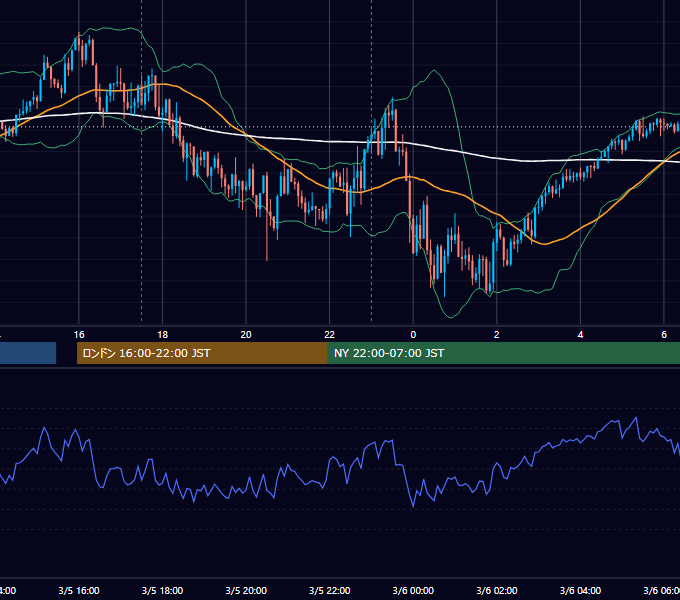Select the NY 22:00-07:00 JST session bar
Viewport: 680px width, 600px height.
pyautogui.click(x=503, y=353)
